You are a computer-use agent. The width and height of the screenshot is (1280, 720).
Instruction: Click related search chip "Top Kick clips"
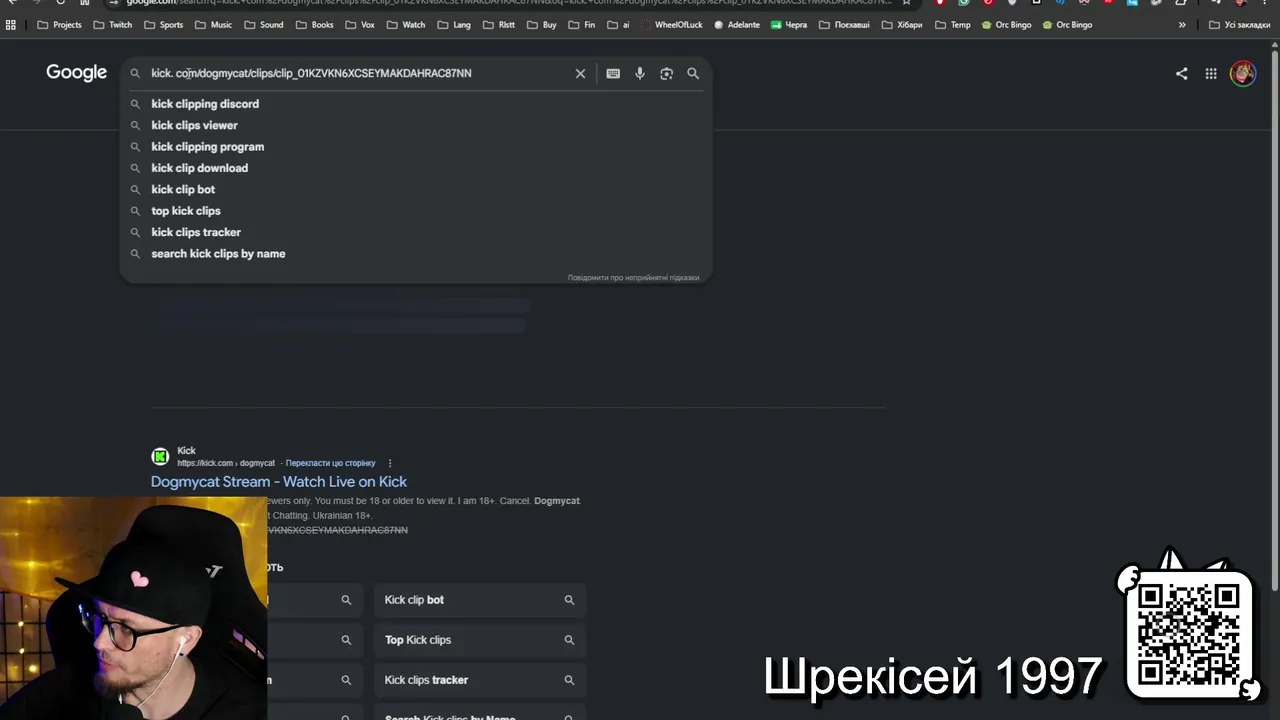coord(480,640)
